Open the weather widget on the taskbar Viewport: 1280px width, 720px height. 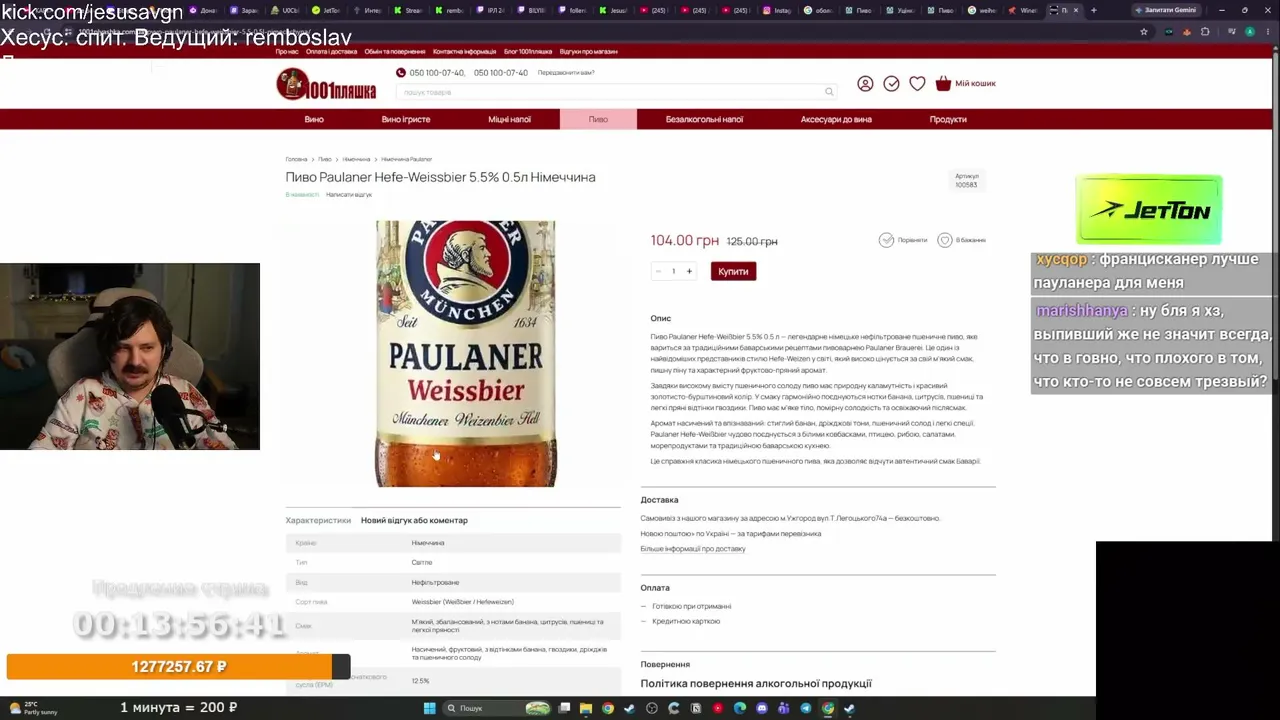tap(32, 708)
